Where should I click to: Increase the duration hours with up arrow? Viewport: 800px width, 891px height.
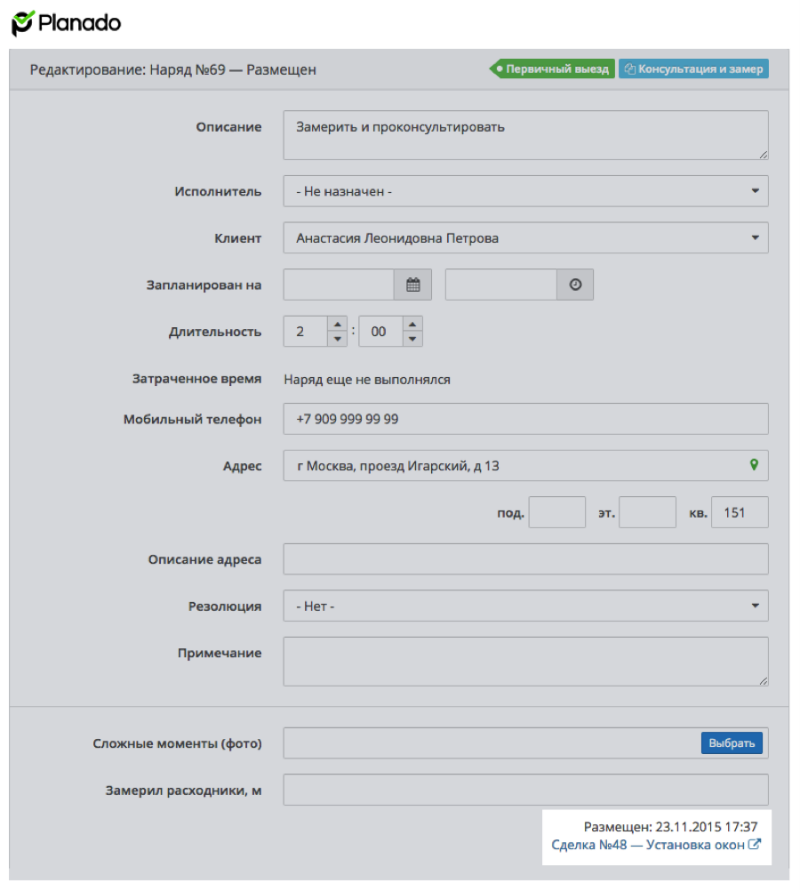[x=338, y=324]
